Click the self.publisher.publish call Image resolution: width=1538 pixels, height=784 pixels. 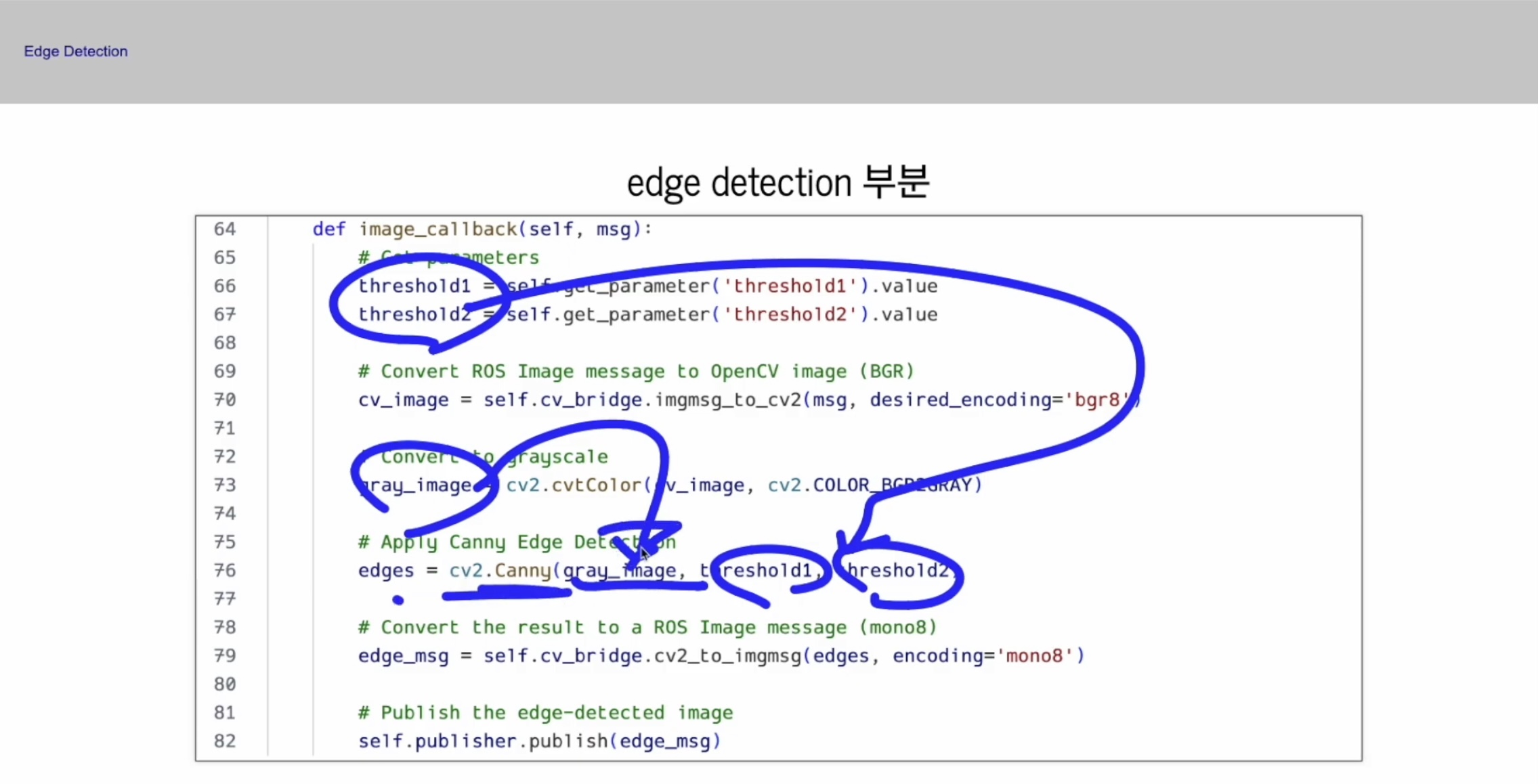pyautogui.click(x=482, y=741)
